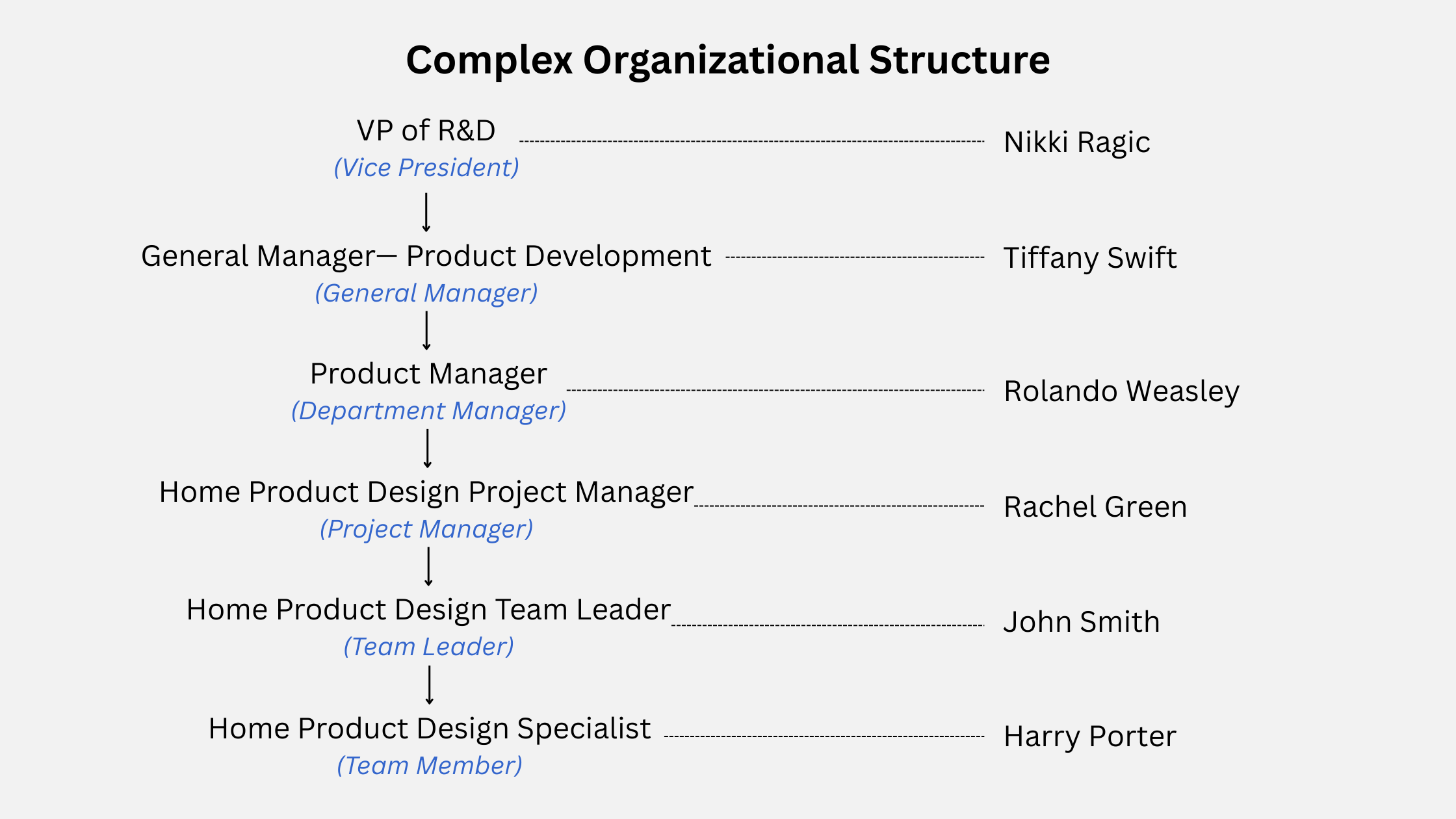Click Home Product Design Specialist text
The image size is (1456, 819).
pyautogui.click(x=430, y=729)
